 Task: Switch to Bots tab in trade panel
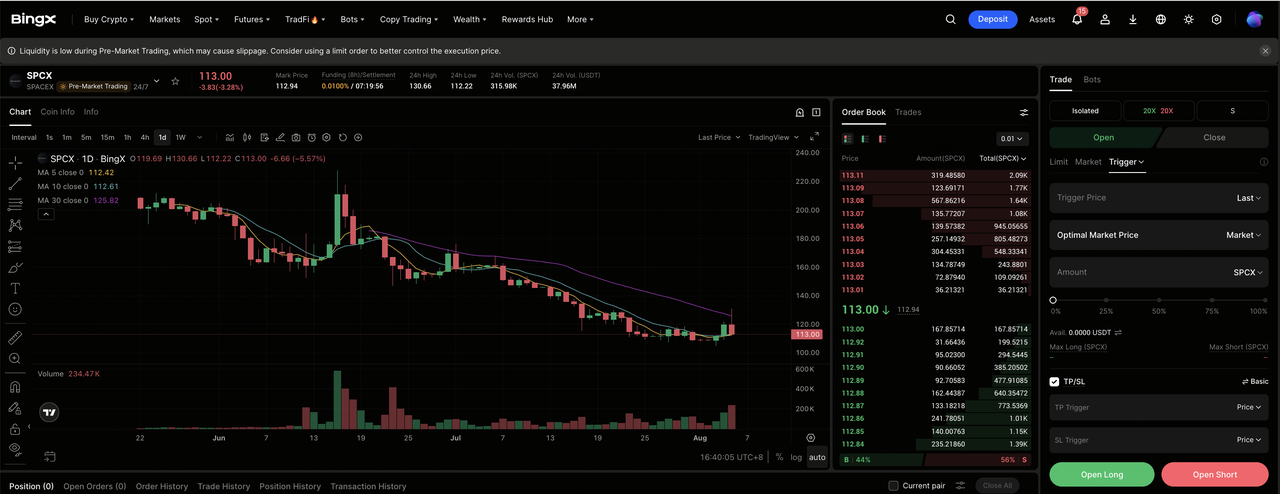pos(1092,79)
